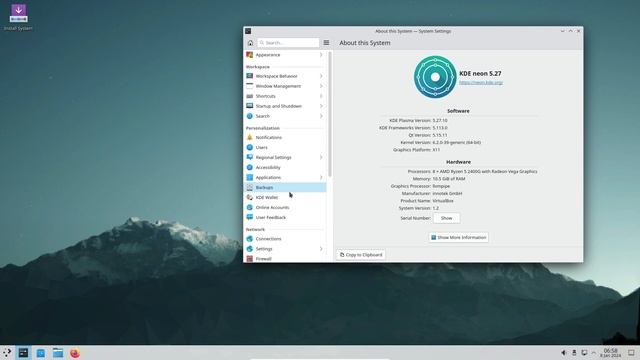Viewport: 640px width, 360px height.
Task: Open the Appearance settings icon
Action: tap(250, 55)
